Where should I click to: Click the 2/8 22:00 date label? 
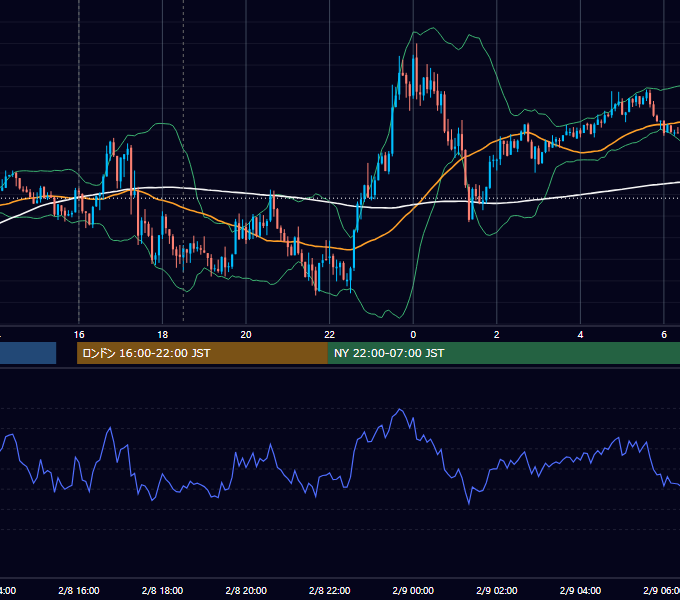point(330,590)
